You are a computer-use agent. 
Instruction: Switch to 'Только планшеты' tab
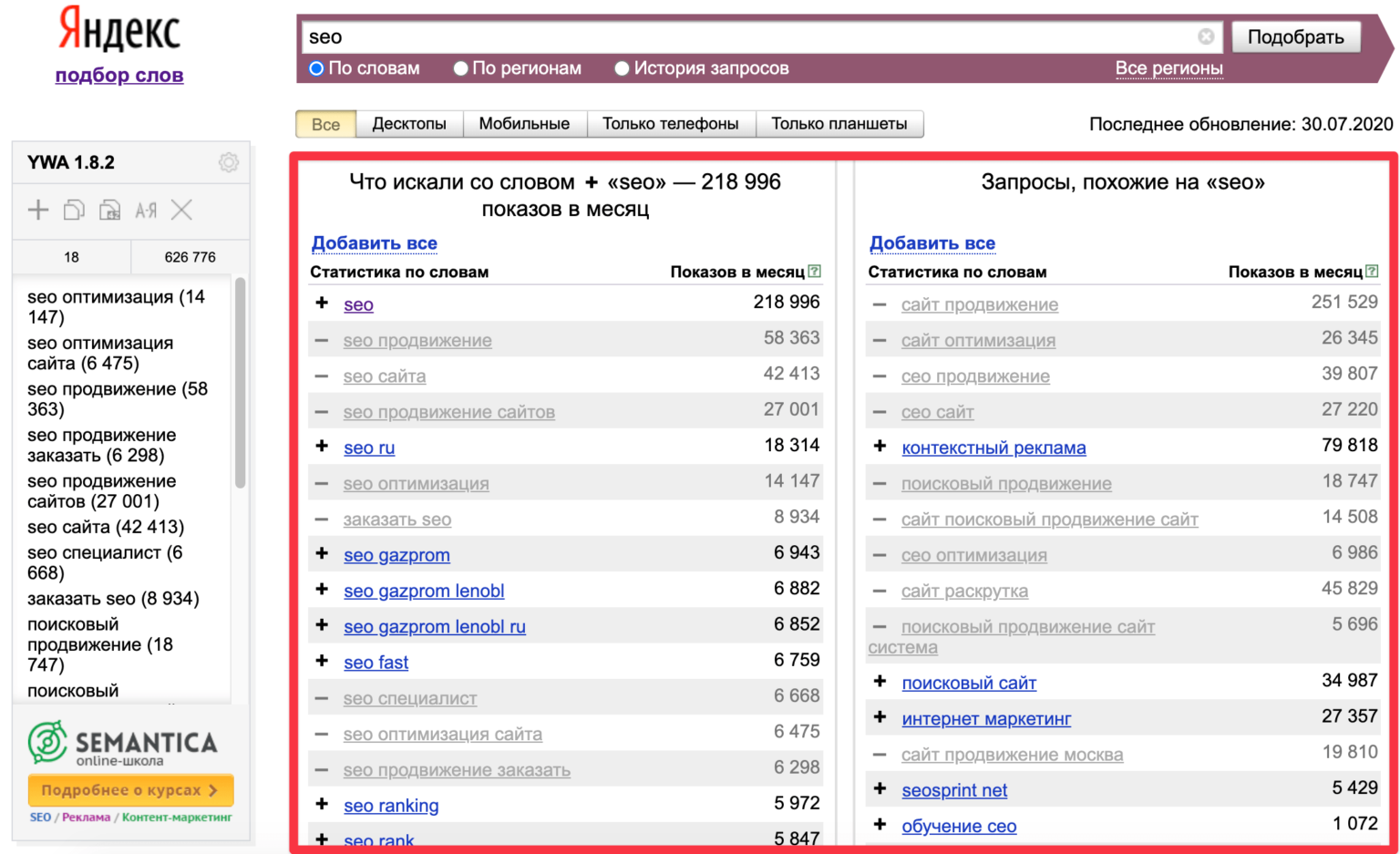[x=839, y=124]
